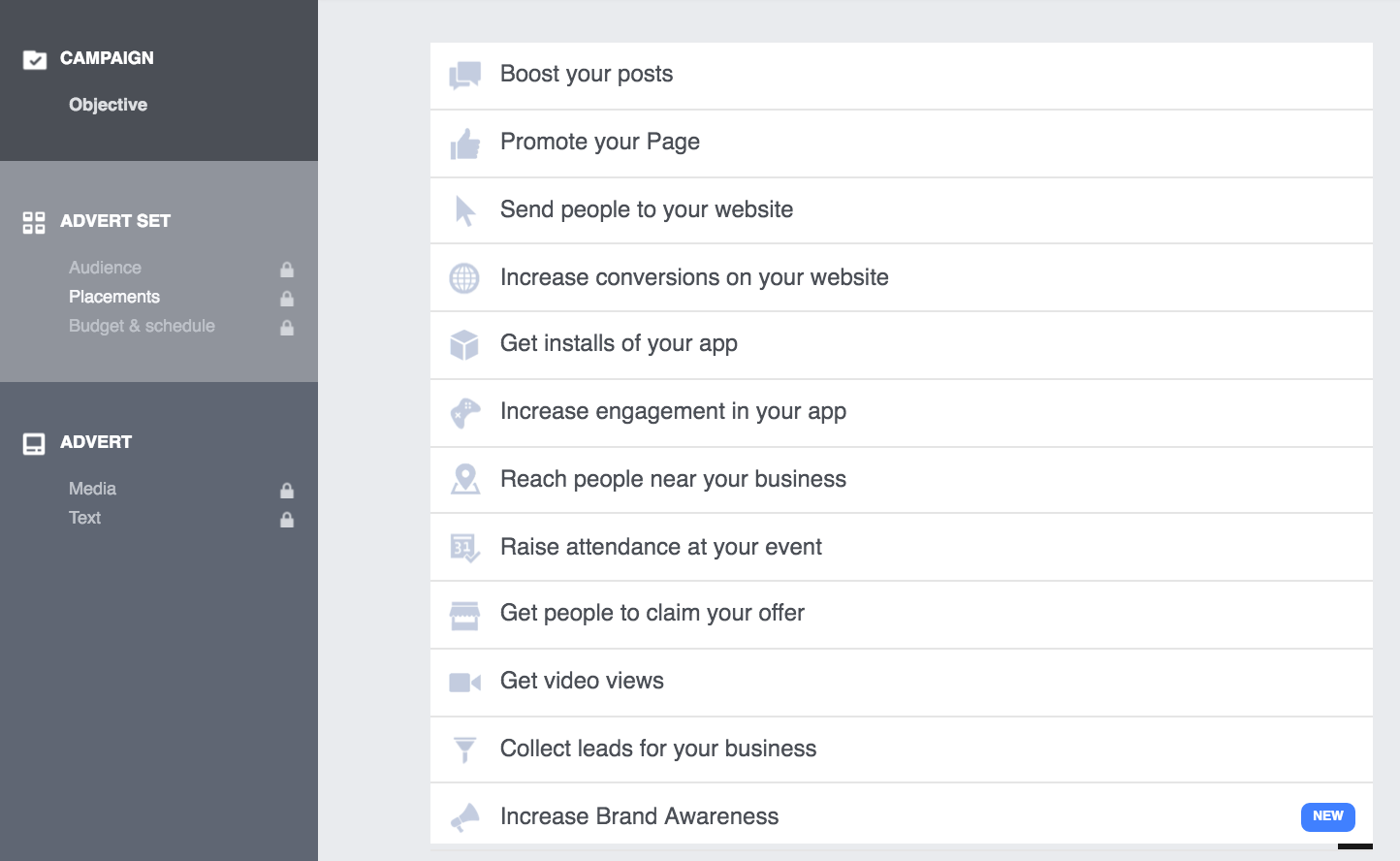Click the box icon for app installs
The height and width of the screenshot is (861, 1400).
pos(464,345)
